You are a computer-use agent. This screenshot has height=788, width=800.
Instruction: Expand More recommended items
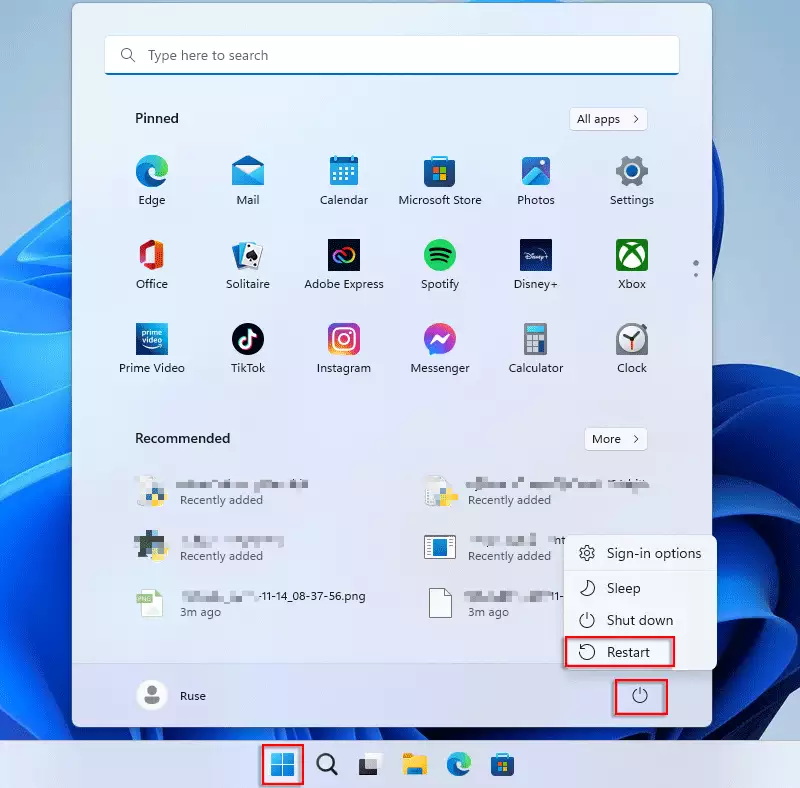615,439
